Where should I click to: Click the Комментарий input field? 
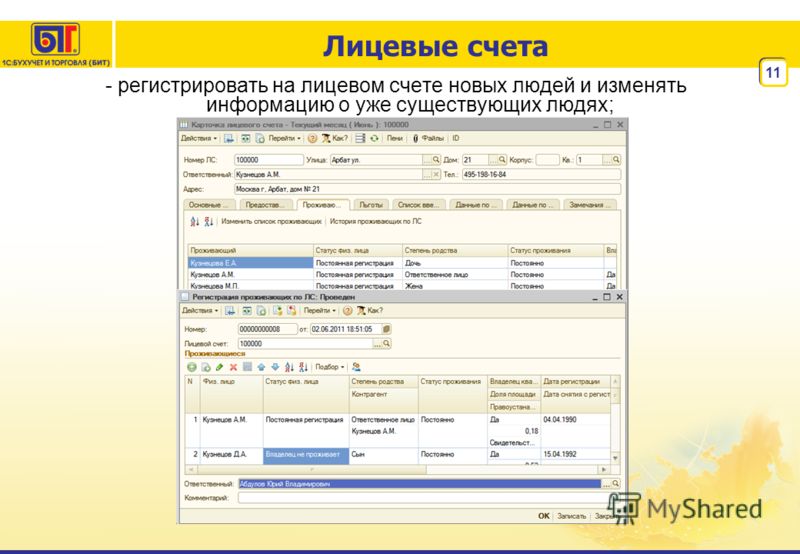[x=430, y=498]
